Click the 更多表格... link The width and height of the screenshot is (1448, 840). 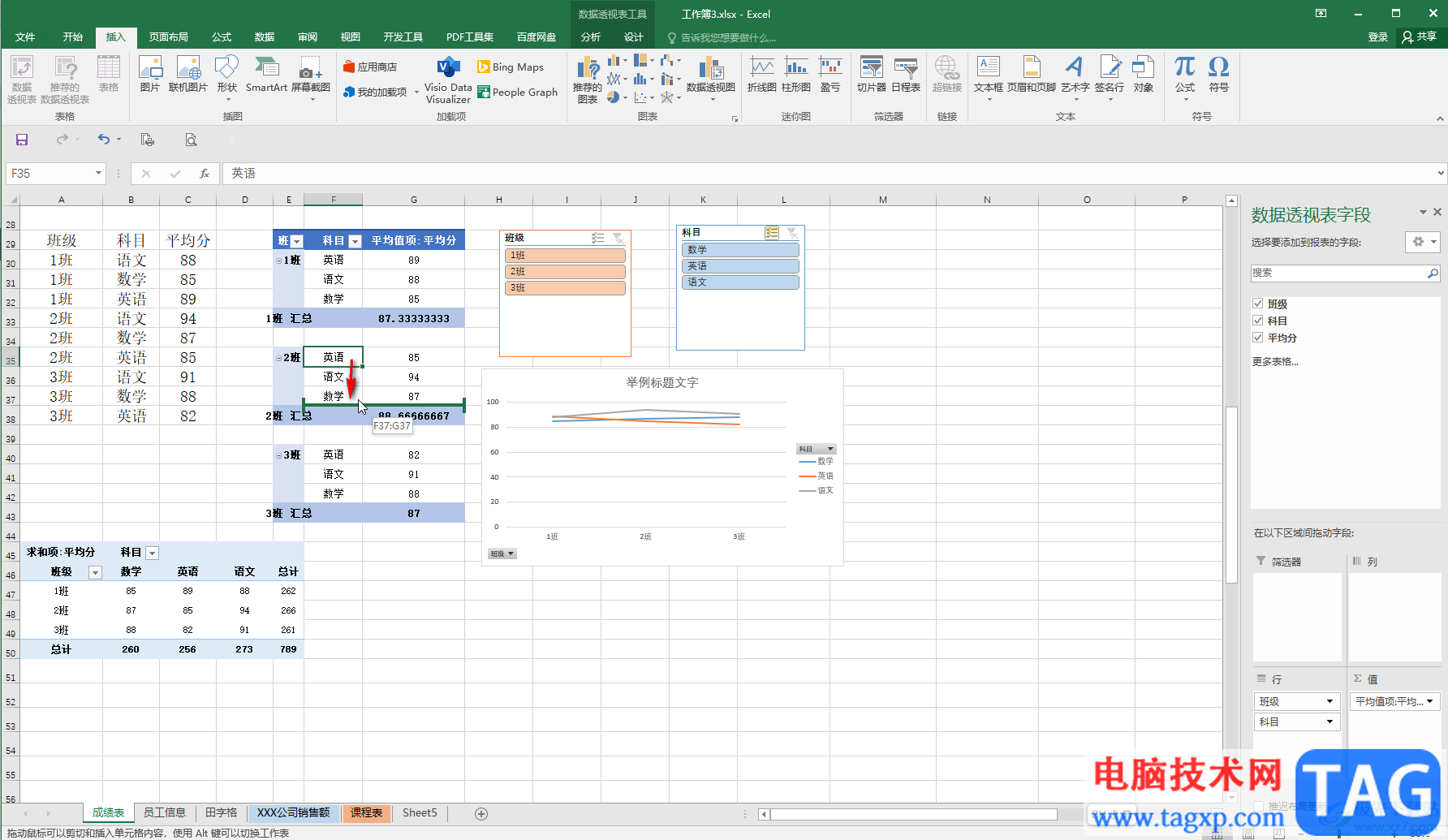coord(1275,362)
